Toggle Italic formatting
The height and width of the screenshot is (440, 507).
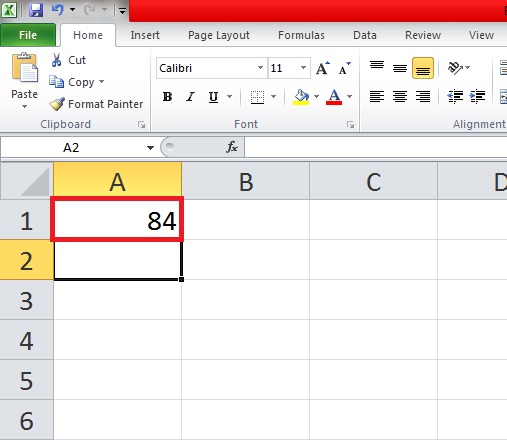click(x=190, y=97)
